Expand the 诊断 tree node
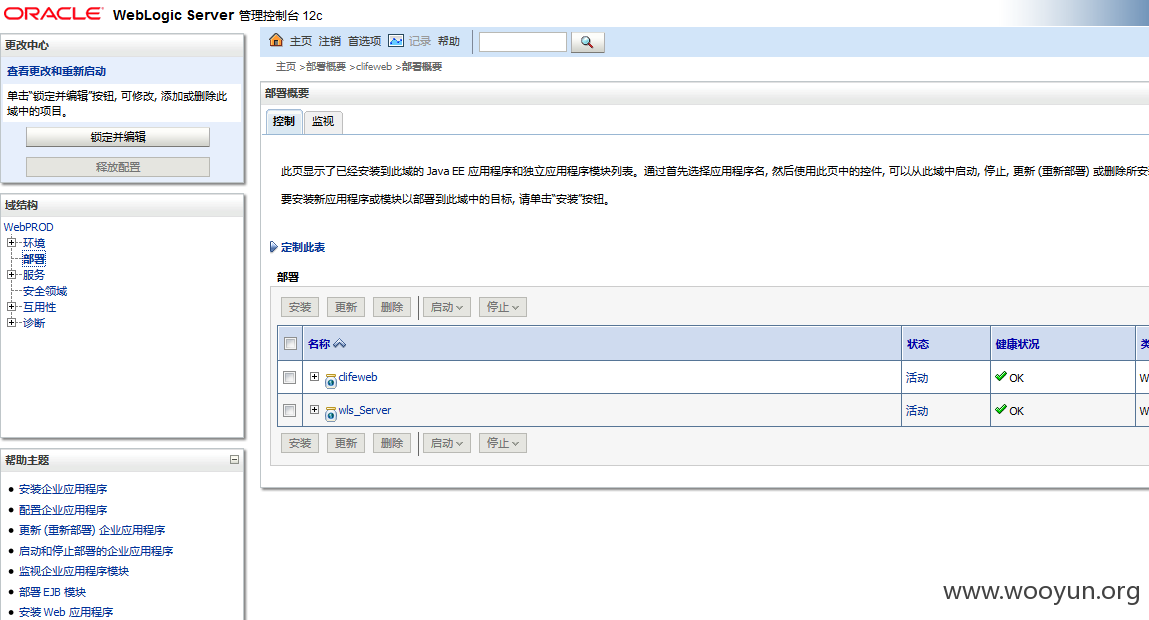The width and height of the screenshot is (1149, 620). pos(11,322)
